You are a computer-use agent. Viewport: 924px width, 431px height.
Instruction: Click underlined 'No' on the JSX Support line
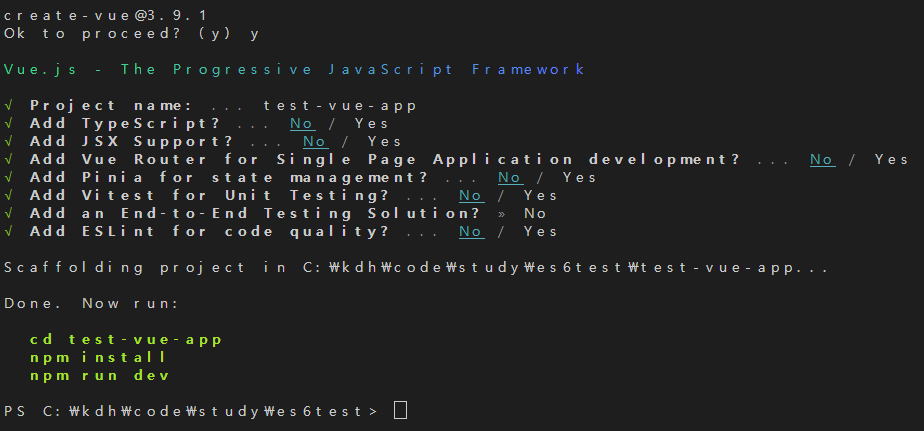tap(315, 142)
